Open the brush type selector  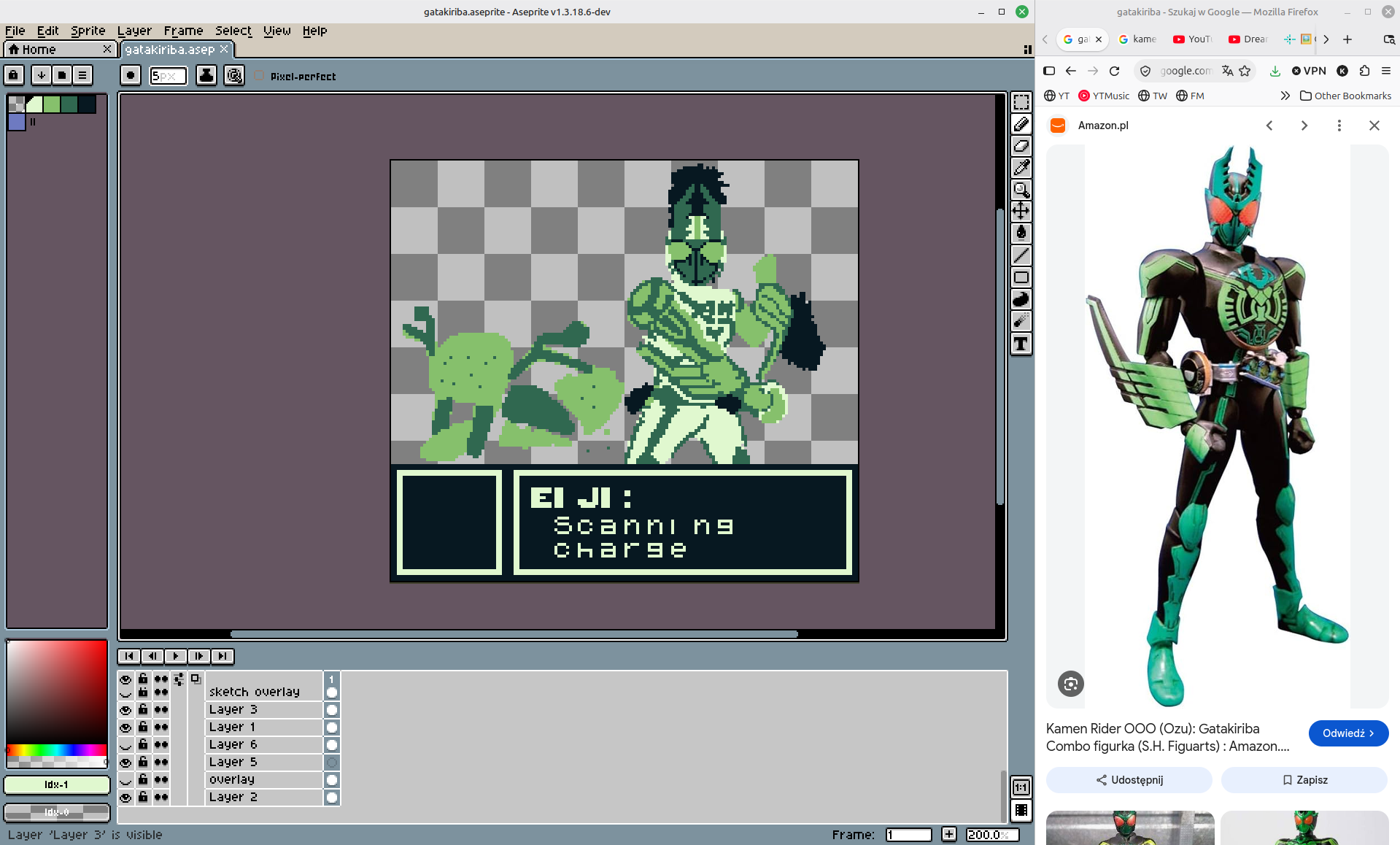131,75
